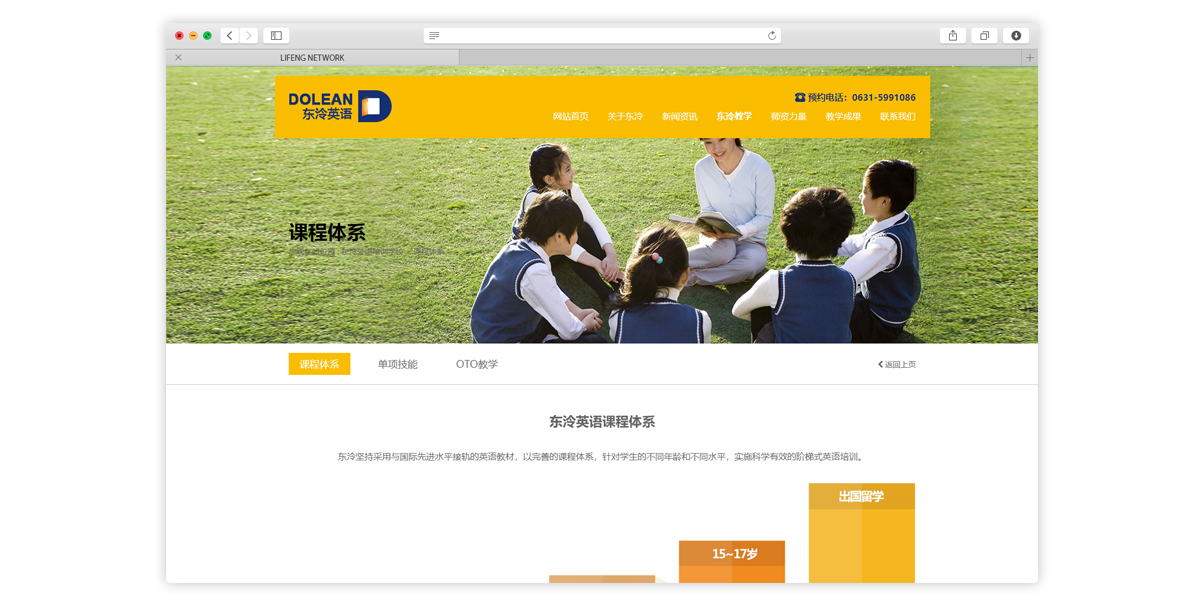Close the LIFENG NETWORK tab
Image resolution: width=1189 pixels, height=606 pixels.
click(x=178, y=58)
